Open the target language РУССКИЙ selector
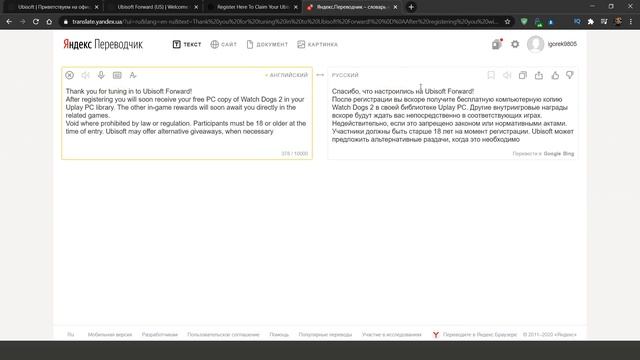This screenshot has height=360, width=640. pos(345,75)
